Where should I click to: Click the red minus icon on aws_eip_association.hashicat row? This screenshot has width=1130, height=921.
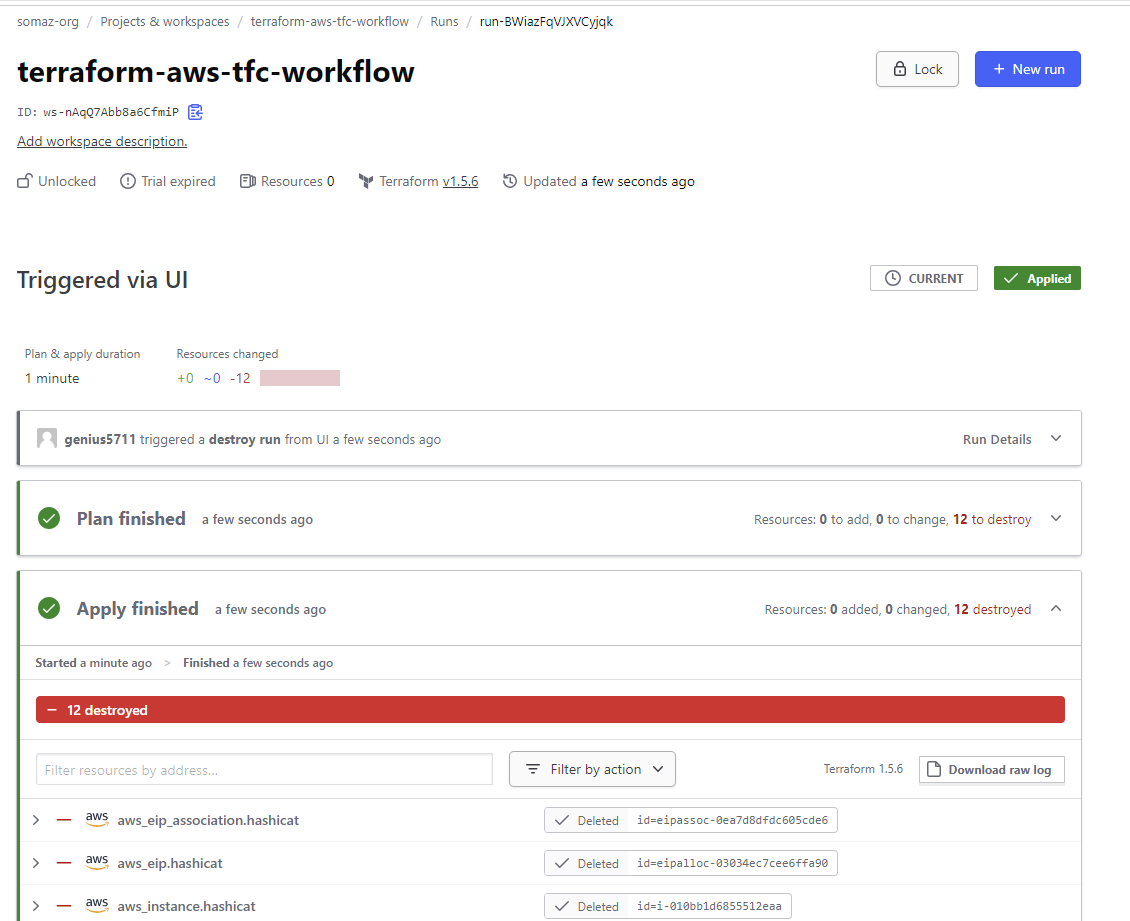[x=64, y=820]
